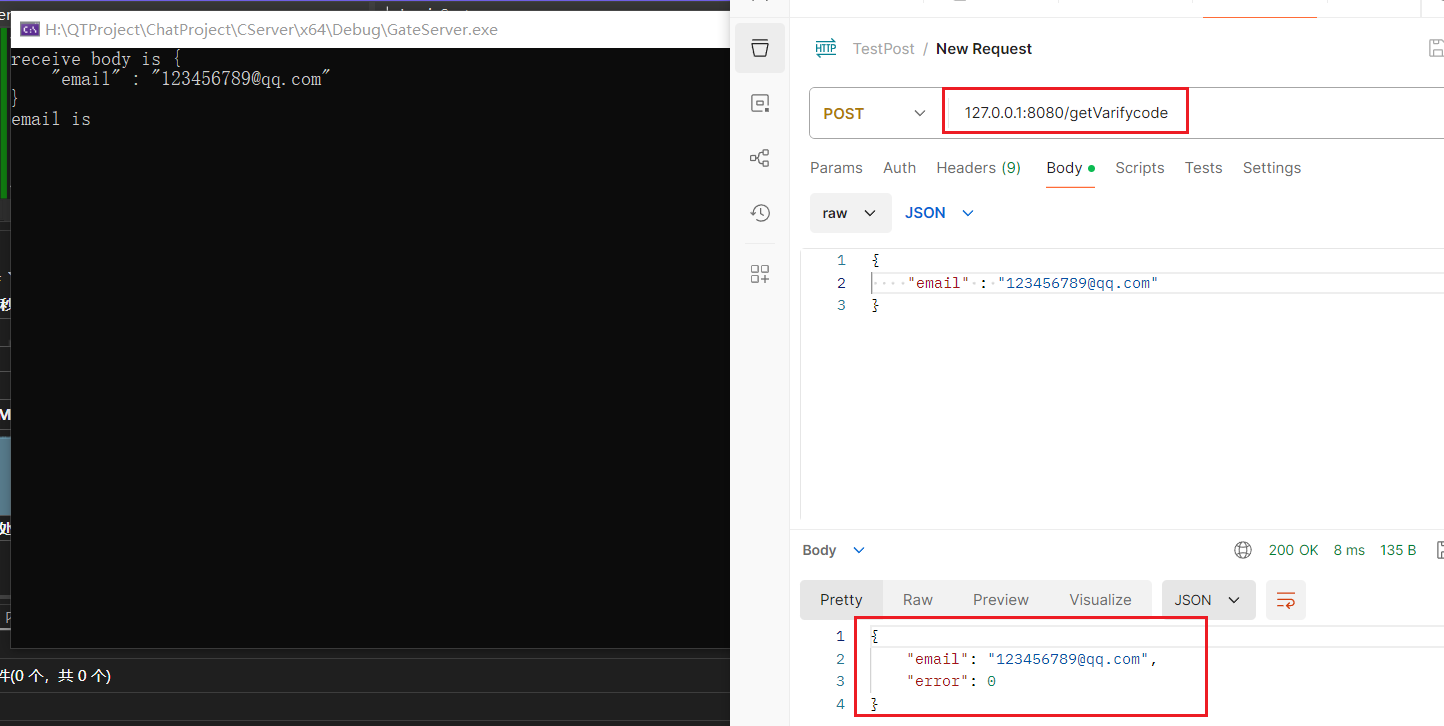Open the Collections sidebar icon in Postman
1444x726 pixels.
tap(760, 48)
